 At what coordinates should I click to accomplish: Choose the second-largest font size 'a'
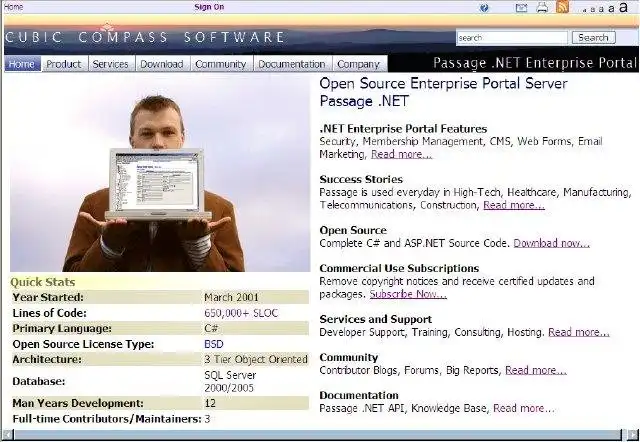click(x=611, y=9)
